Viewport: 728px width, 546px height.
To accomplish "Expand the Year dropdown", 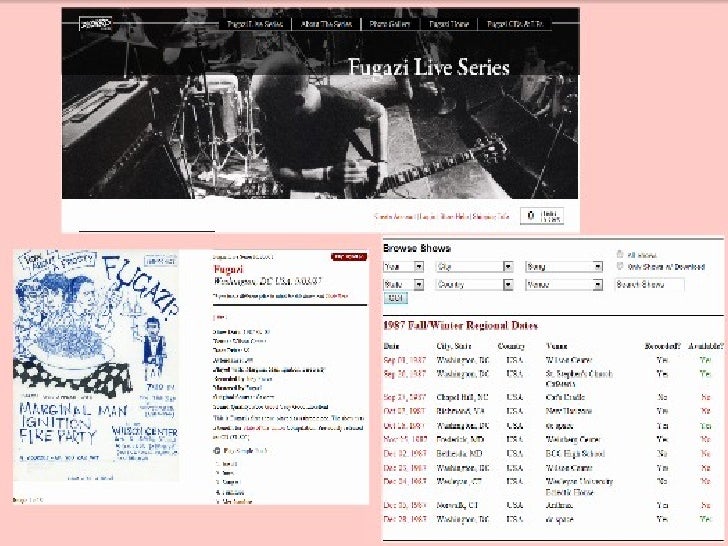I will [x=403, y=266].
